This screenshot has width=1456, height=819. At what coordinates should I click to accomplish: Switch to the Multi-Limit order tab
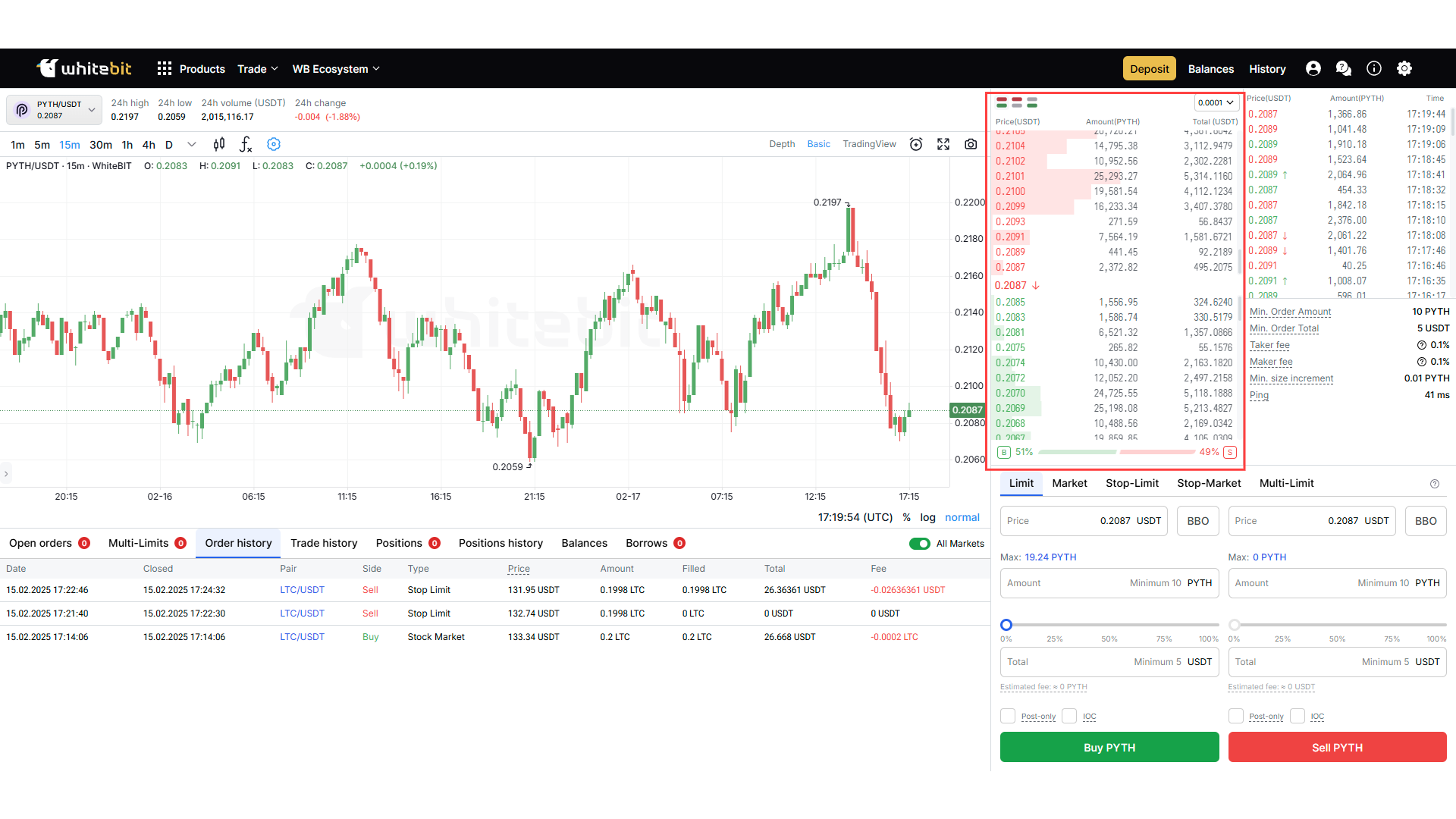(1287, 483)
